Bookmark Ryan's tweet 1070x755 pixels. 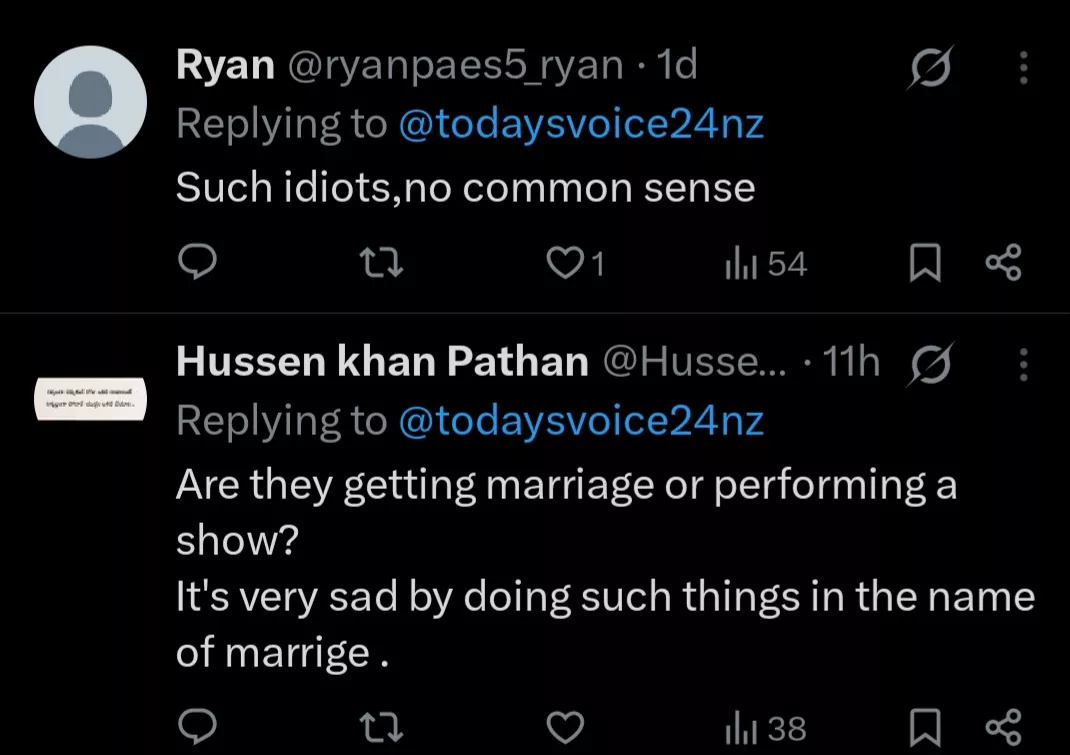(x=925, y=263)
